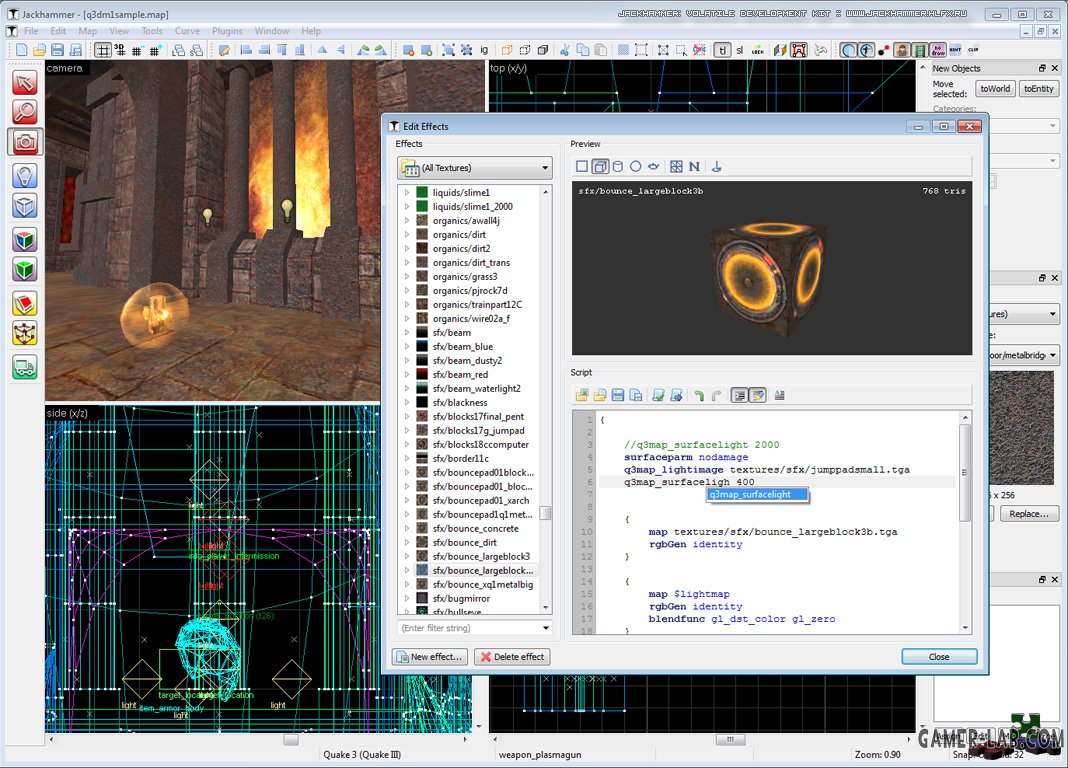This screenshot has height=768, width=1068.
Task: Click the green Undo arrow in Script toolbar
Action: [x=699, y=395]
